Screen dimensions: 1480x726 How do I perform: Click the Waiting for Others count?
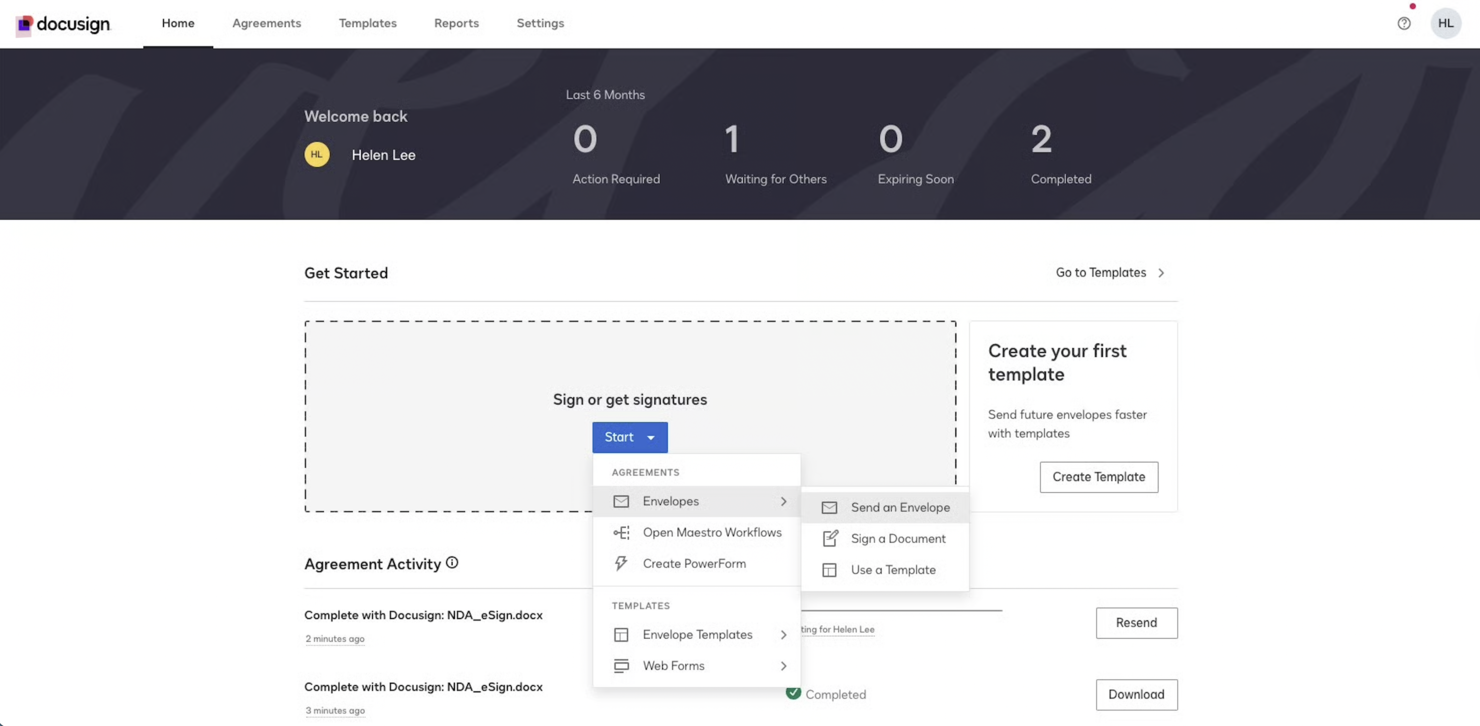pos(732,139)
